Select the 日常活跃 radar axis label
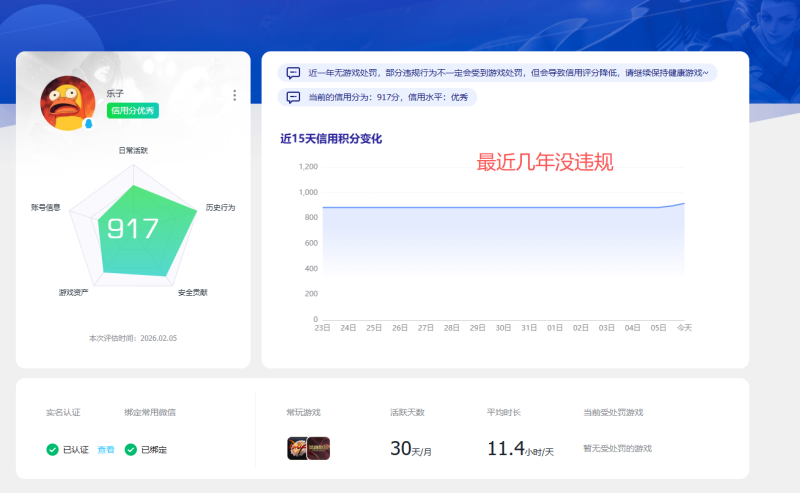This screenshot has width=800, height=493. (x=133, y=150)
